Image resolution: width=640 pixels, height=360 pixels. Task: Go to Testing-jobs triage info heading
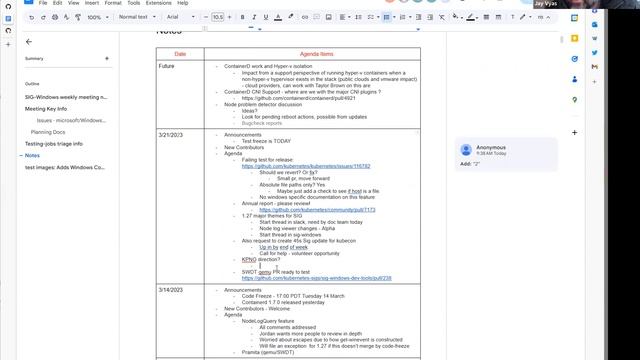coord(53,144)
